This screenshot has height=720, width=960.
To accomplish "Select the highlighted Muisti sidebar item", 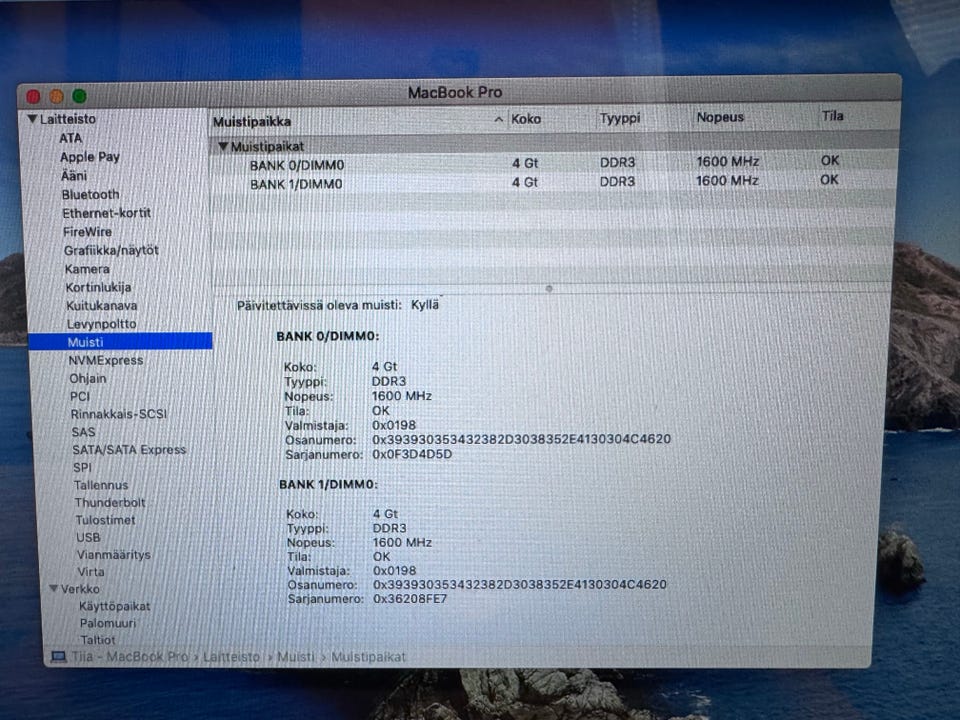I will tap(121, 342).
